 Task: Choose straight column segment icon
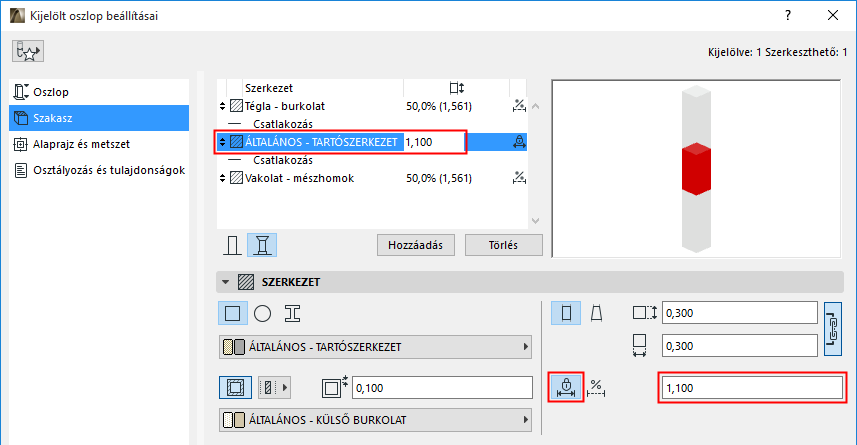567,313
